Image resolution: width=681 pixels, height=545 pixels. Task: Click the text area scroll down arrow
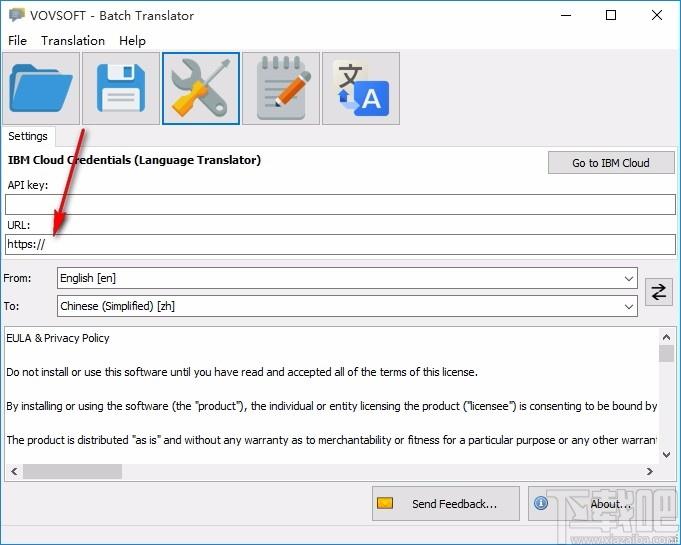pyautogui.click(x=666, y=455)
